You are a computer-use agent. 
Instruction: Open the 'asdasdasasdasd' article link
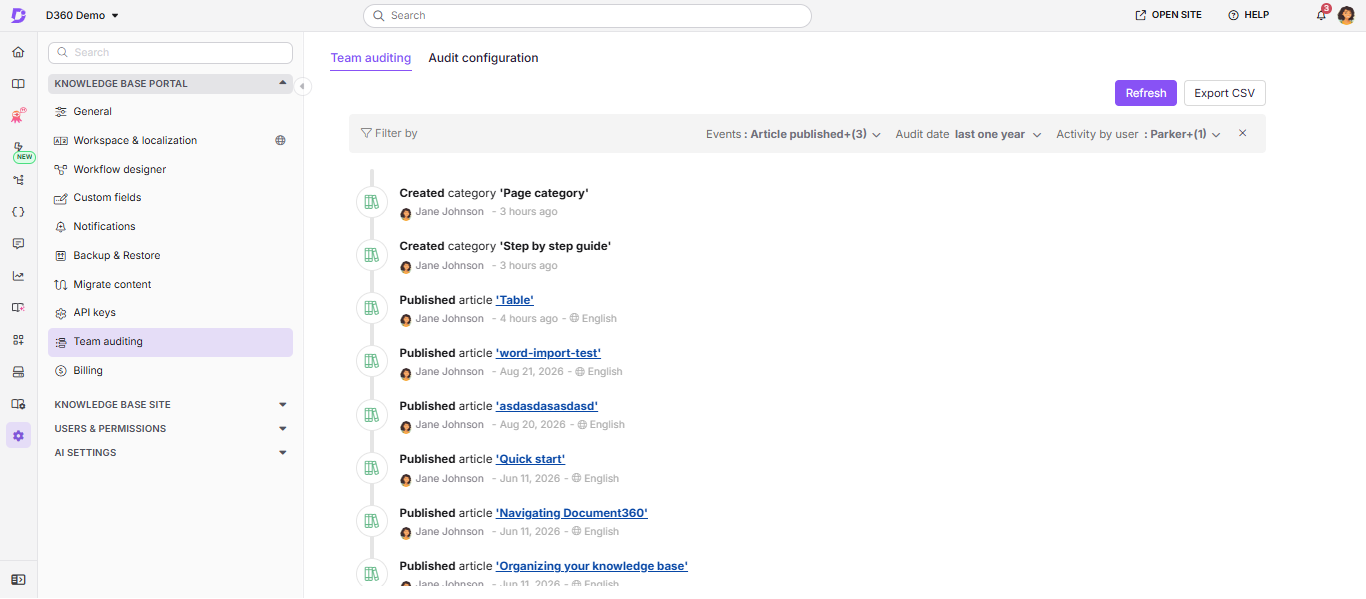pos(547,406)
